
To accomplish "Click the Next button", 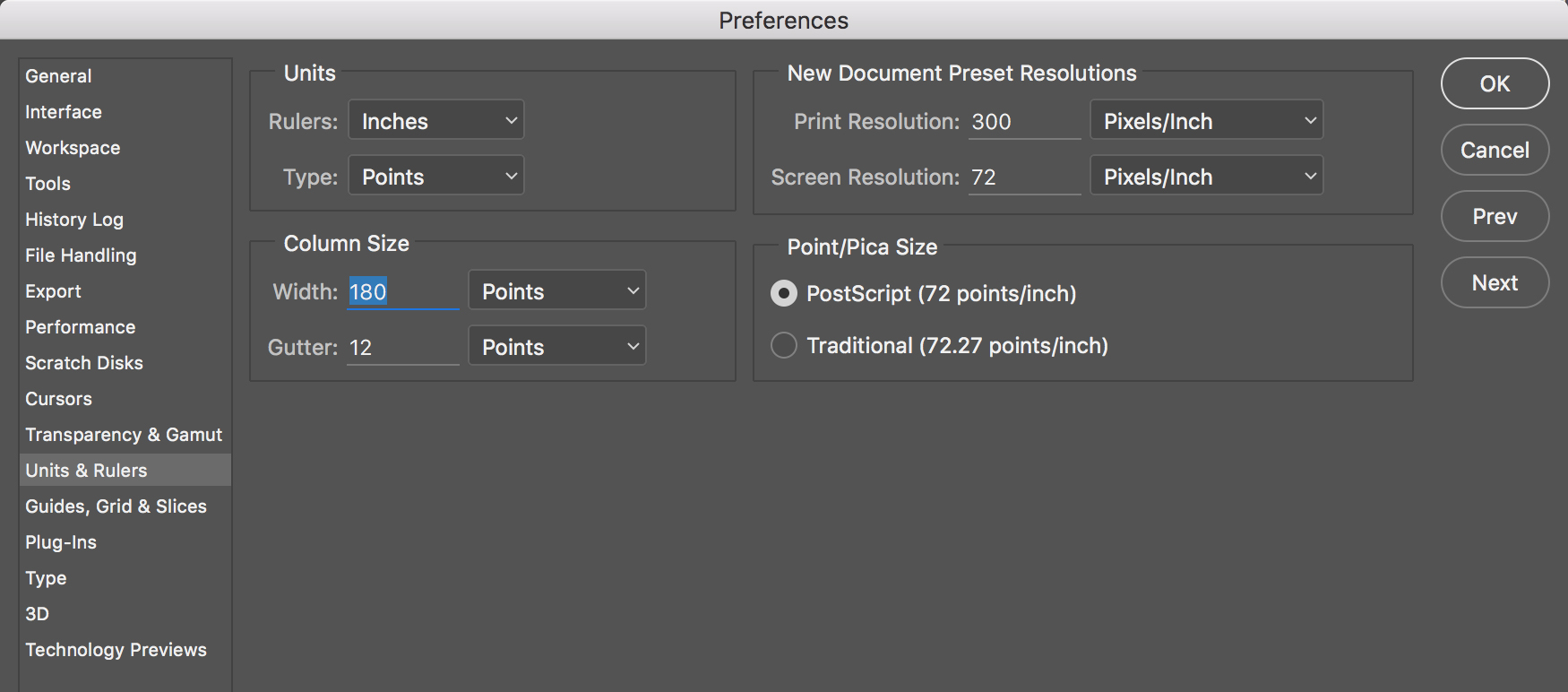I will tap(1495, 282).
